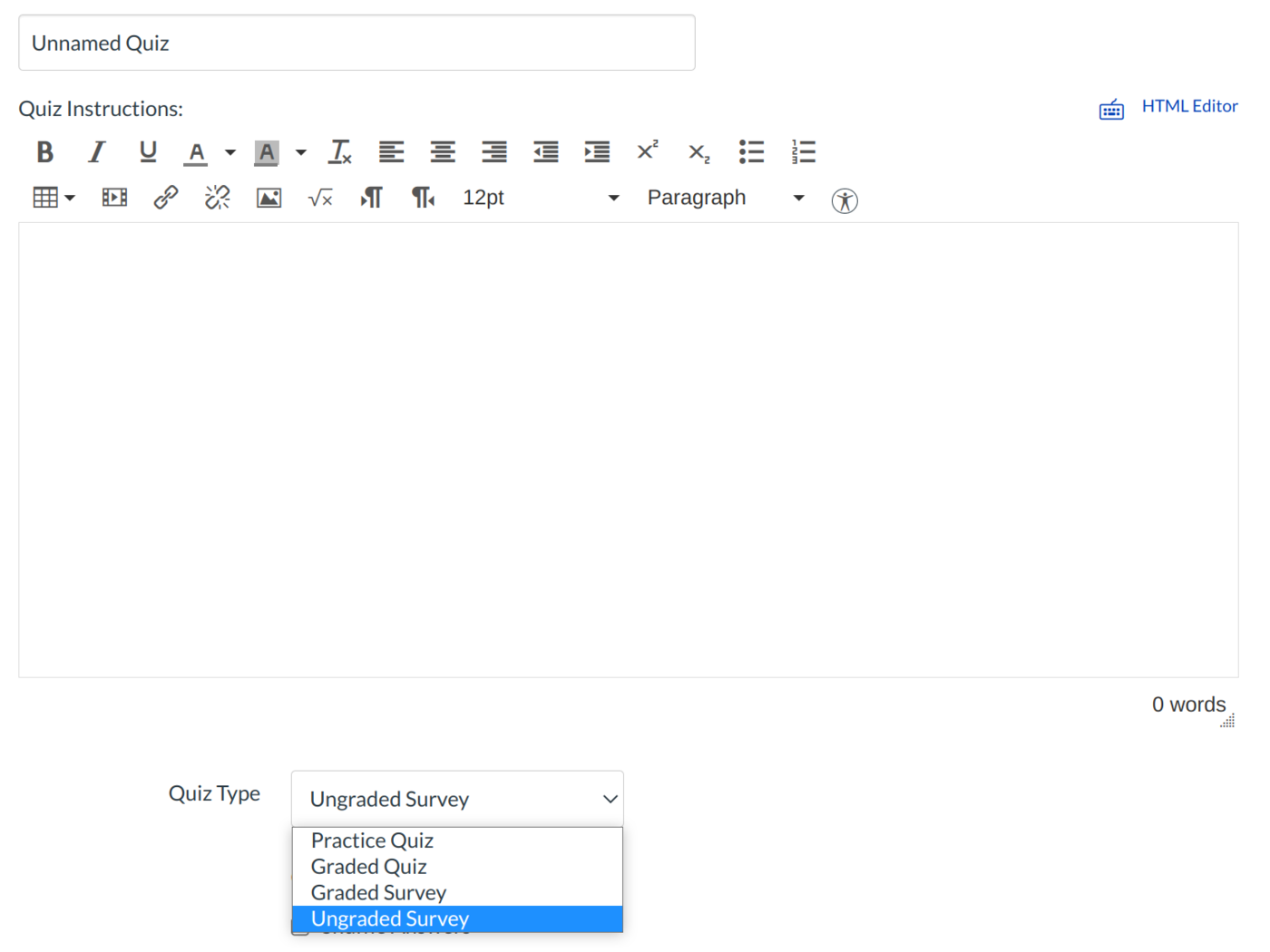Choose Graded Survey from list
The height and width of the screenshot is (952, 1270).
point(378,893)
